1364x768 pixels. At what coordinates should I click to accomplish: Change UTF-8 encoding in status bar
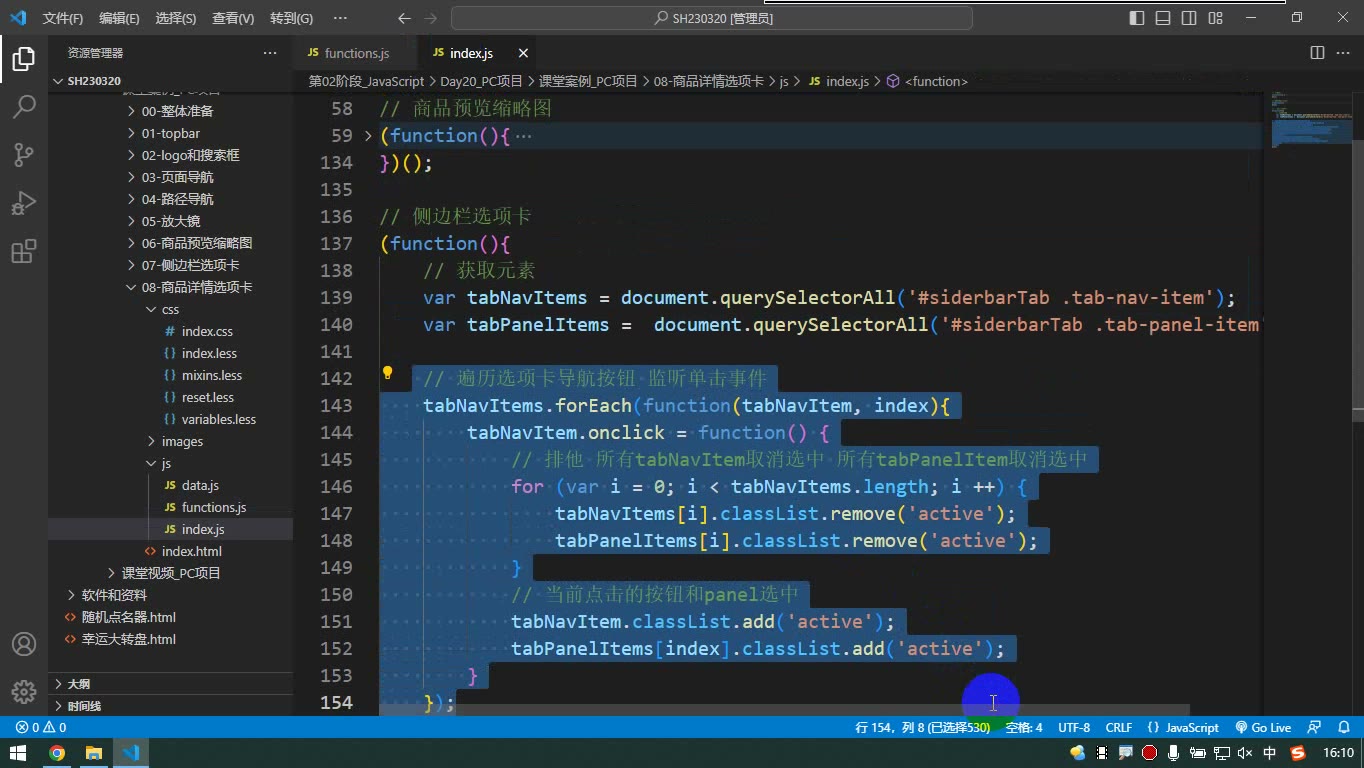coord(1074,728)
